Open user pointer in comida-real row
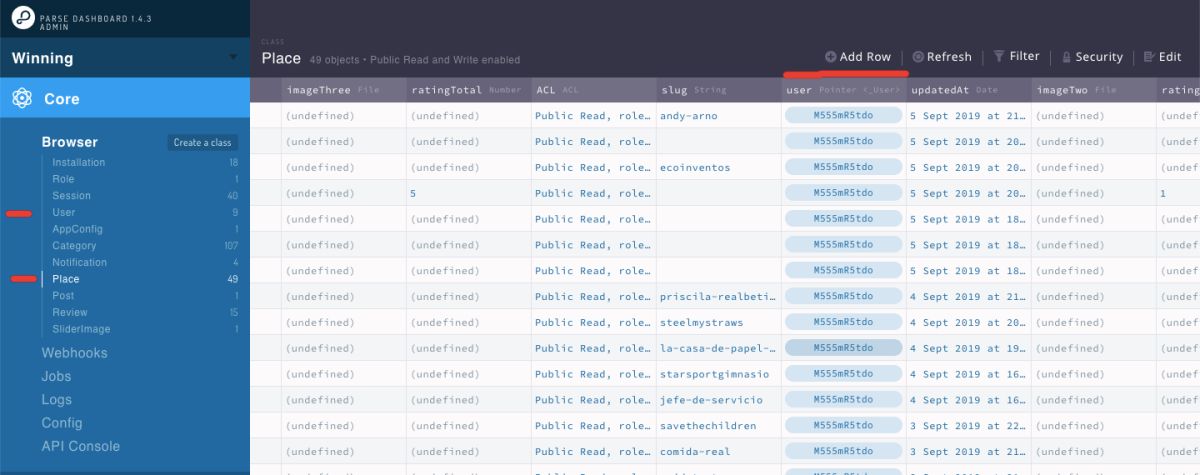 [x=844, y=451]
